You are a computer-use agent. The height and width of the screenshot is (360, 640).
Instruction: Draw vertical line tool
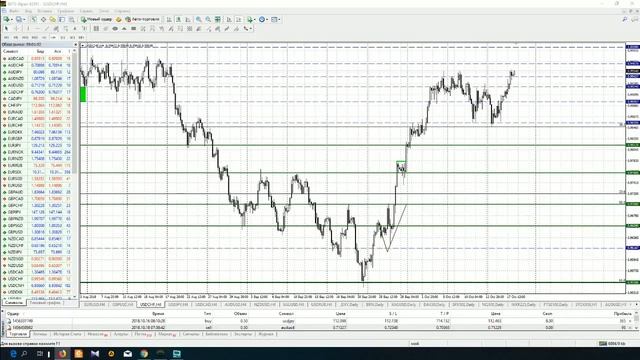(x=28, y=29)
